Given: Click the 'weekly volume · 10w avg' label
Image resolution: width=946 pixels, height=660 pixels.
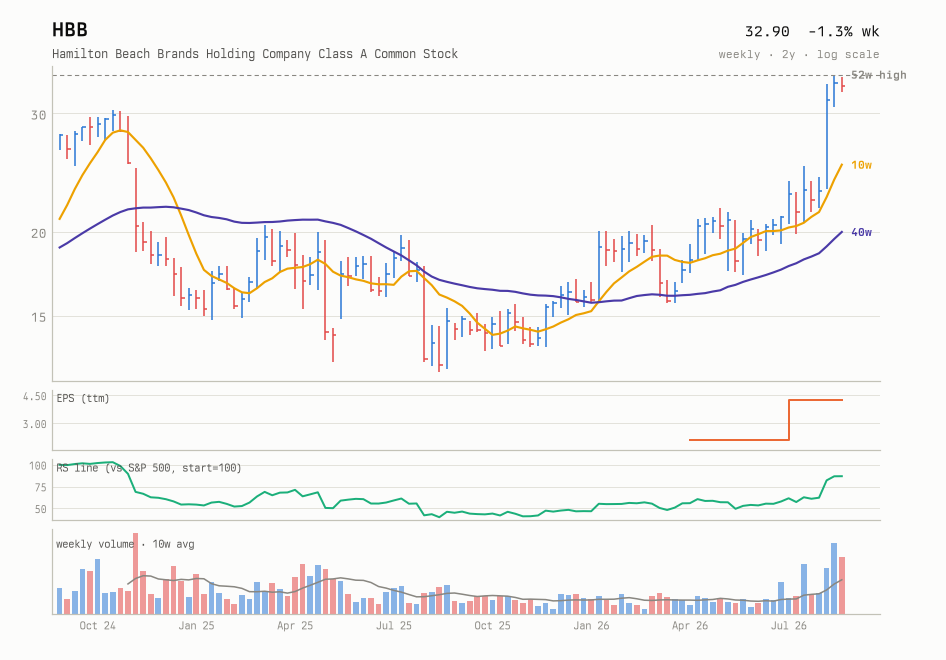Looking at the screenshot, I should tap(125, 544).
